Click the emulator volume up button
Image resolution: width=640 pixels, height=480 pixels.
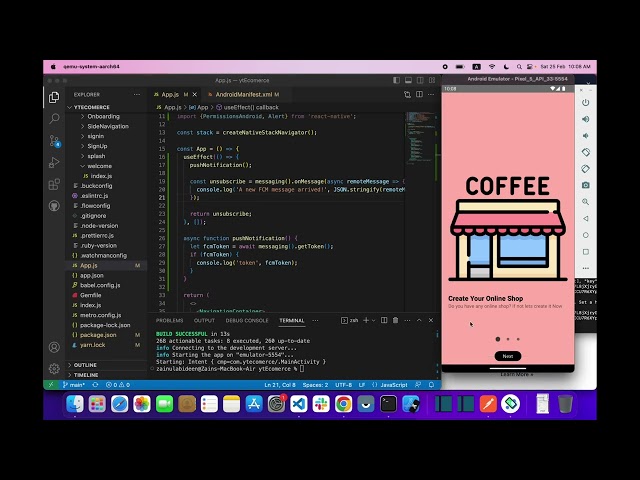click(586, 119)
